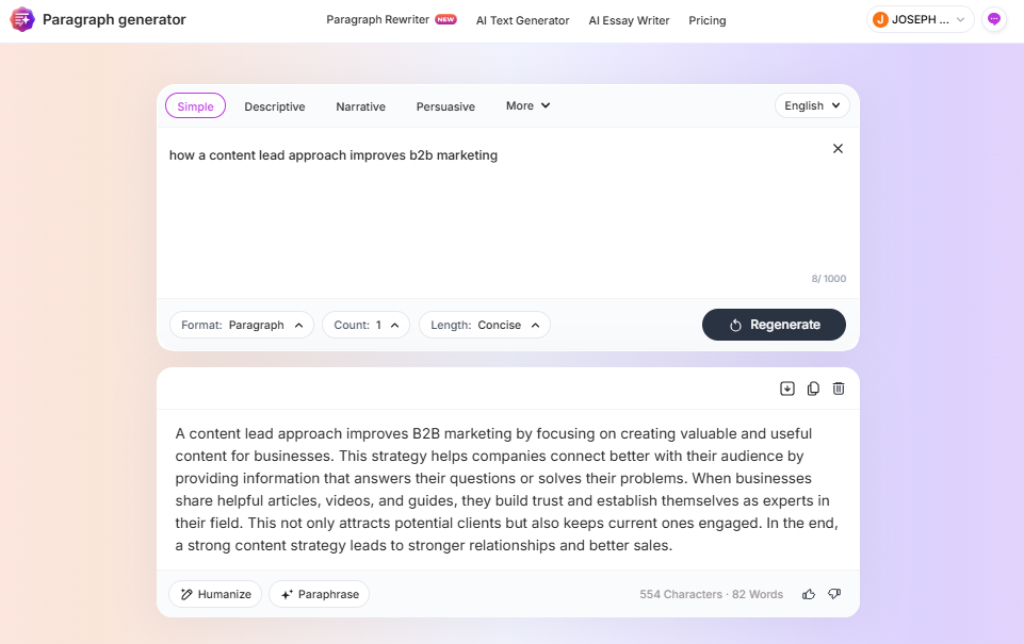Screen dimensions: 1024x644
Task: Click the Humanize button
Action: point(215,594)
